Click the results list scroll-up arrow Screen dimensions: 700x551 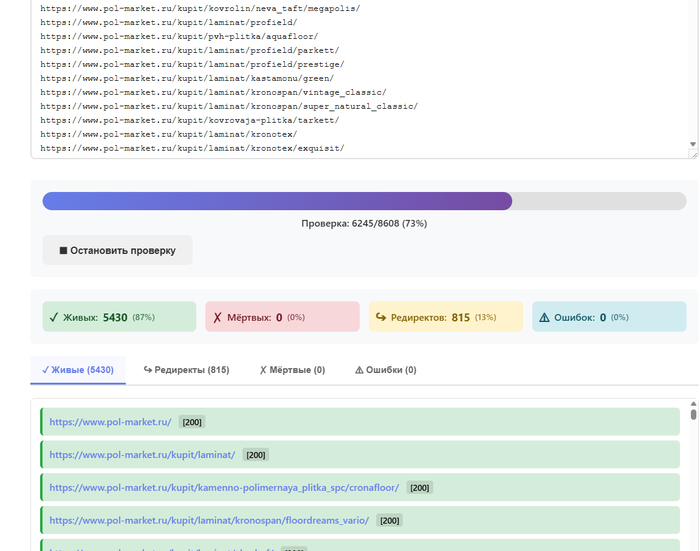[694, 405]
